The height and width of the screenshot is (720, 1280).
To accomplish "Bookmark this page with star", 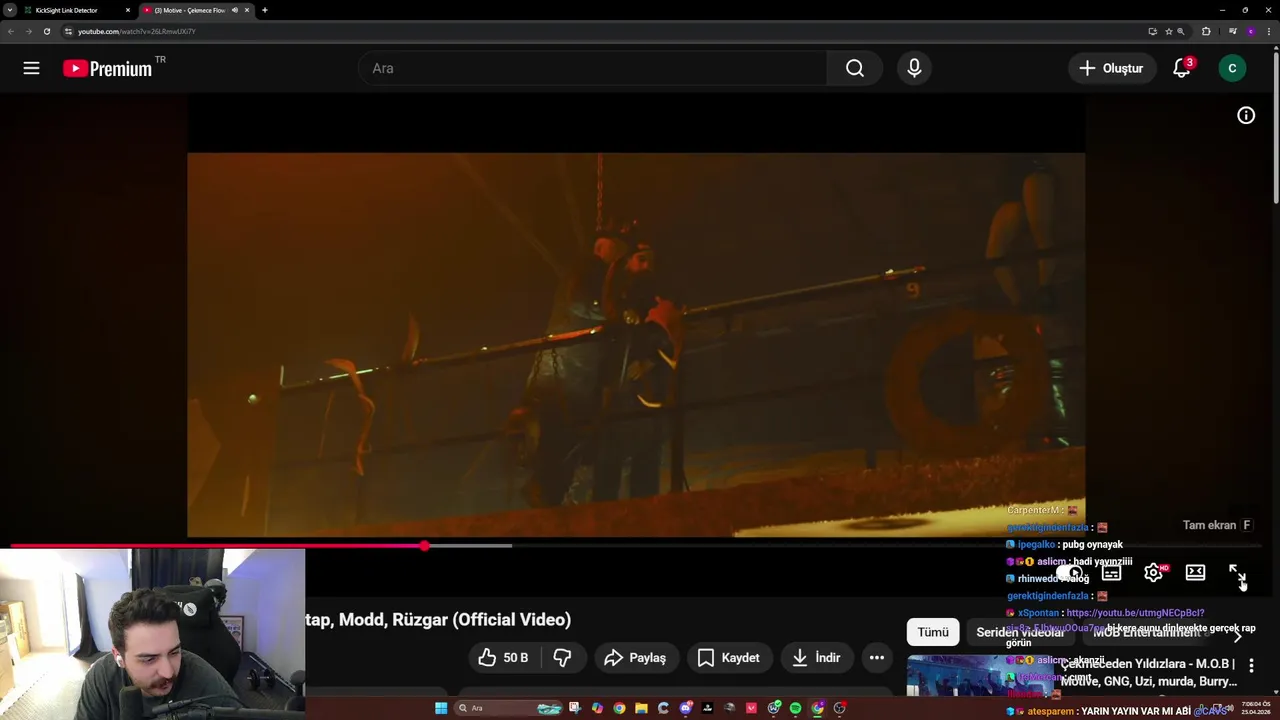I will coord(1168,31).
